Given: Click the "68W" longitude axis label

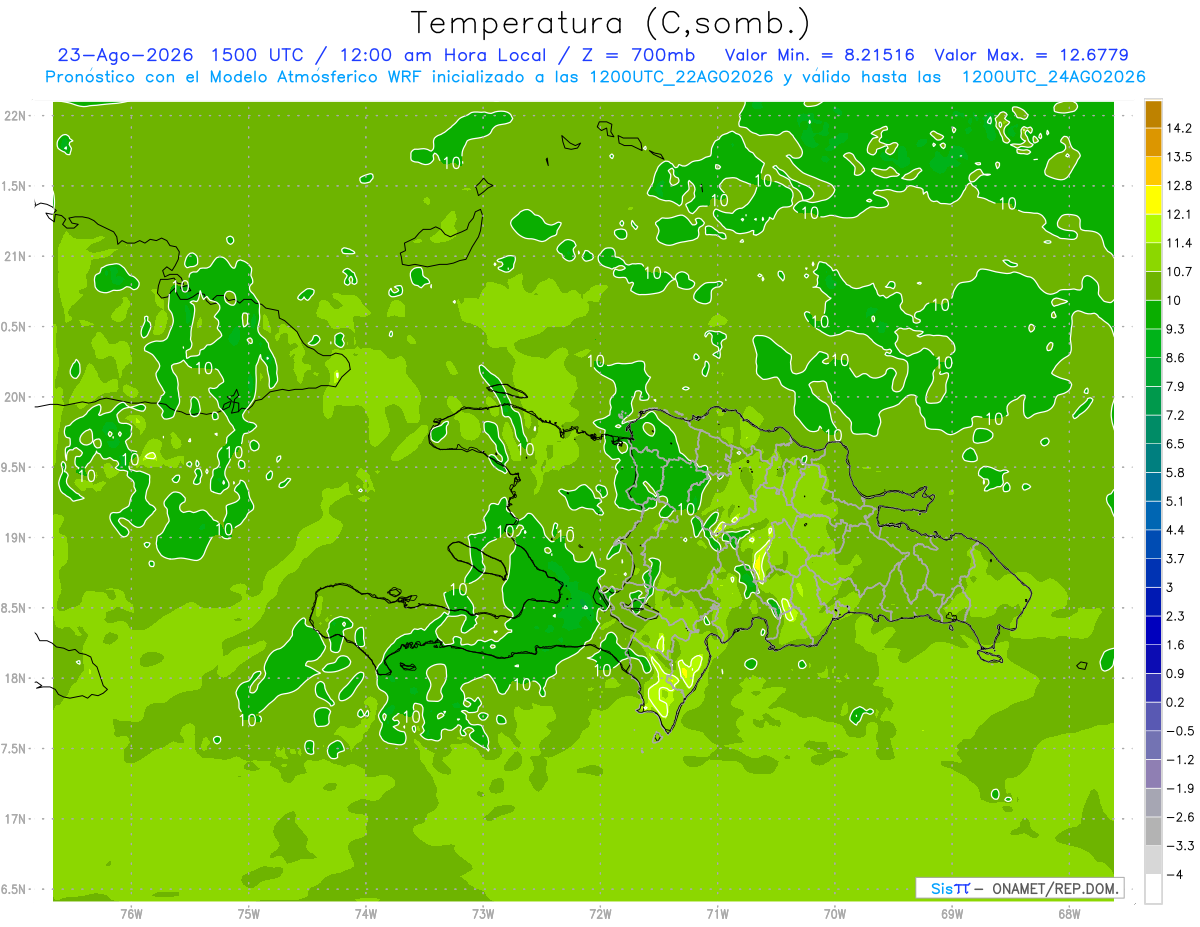Looking at the screenshot, I should (x=1069, y=913).
